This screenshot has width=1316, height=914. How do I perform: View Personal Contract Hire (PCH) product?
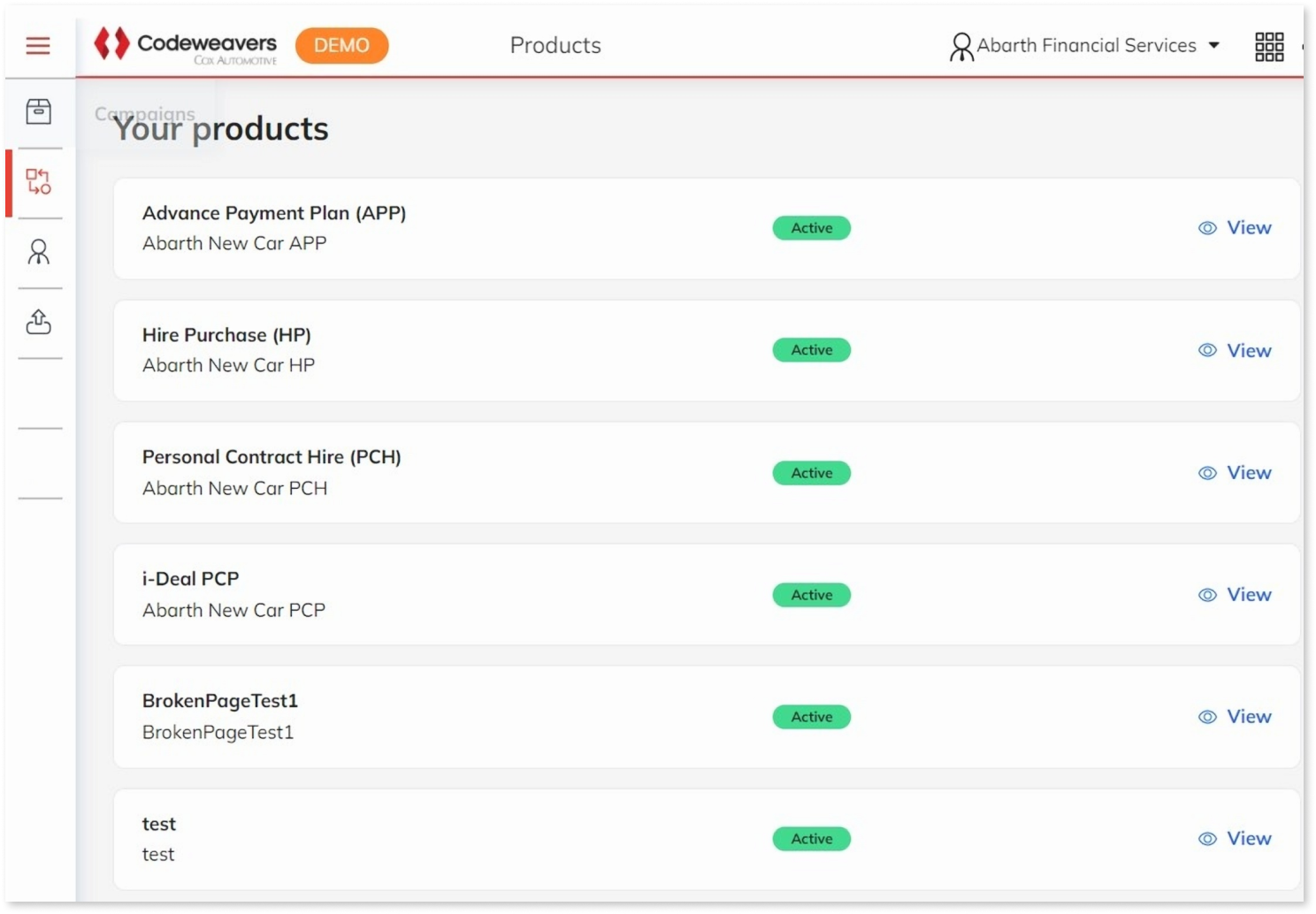click(x=1235, y=473)
